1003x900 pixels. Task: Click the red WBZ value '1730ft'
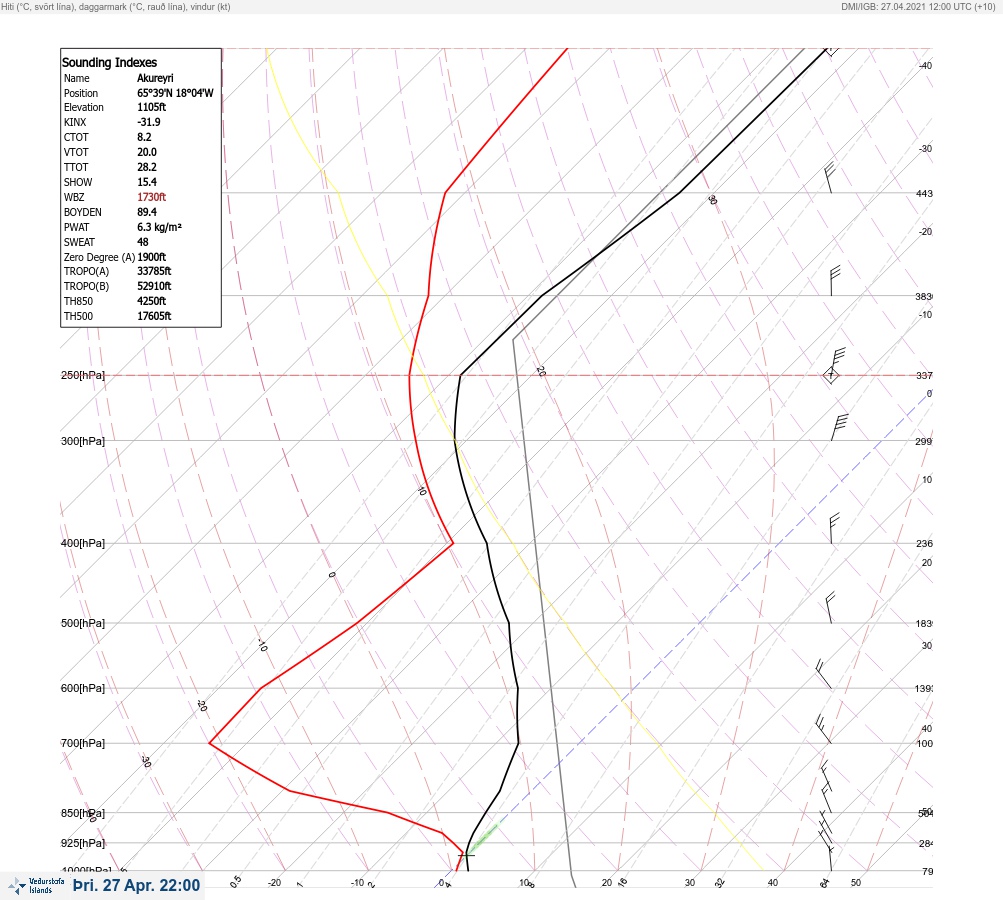pos(151,197)
